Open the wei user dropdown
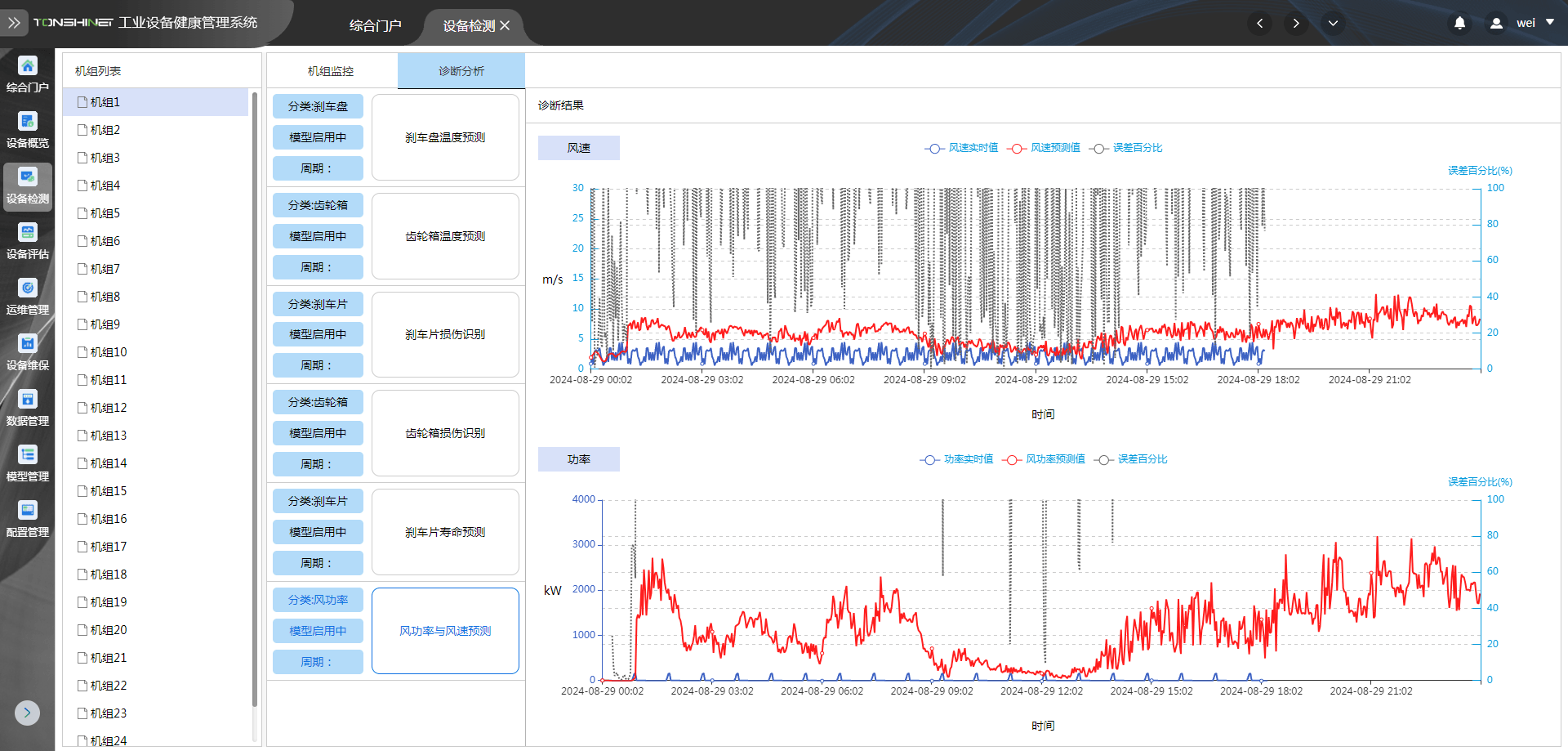The height and width of the screenshot is (751, 1568). coord(1524,24)
